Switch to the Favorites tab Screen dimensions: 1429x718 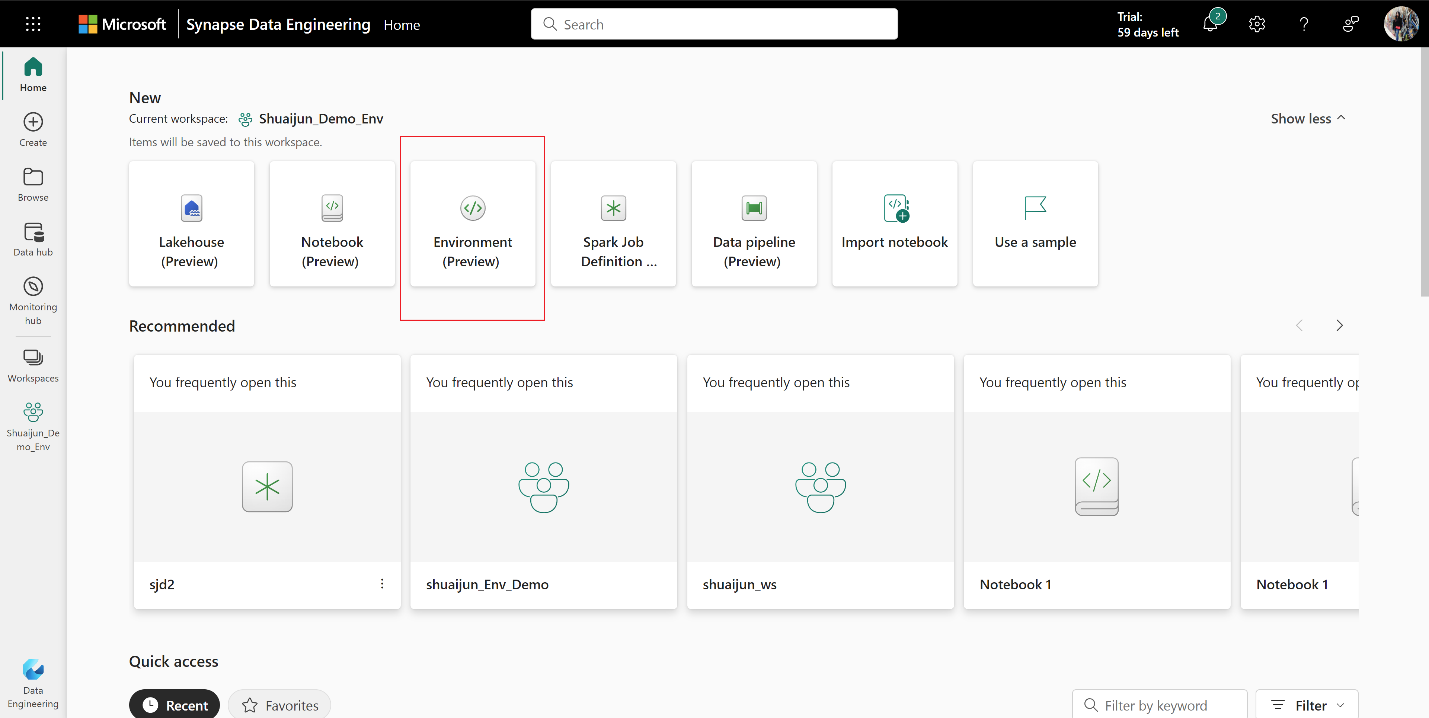click(280, 705)
